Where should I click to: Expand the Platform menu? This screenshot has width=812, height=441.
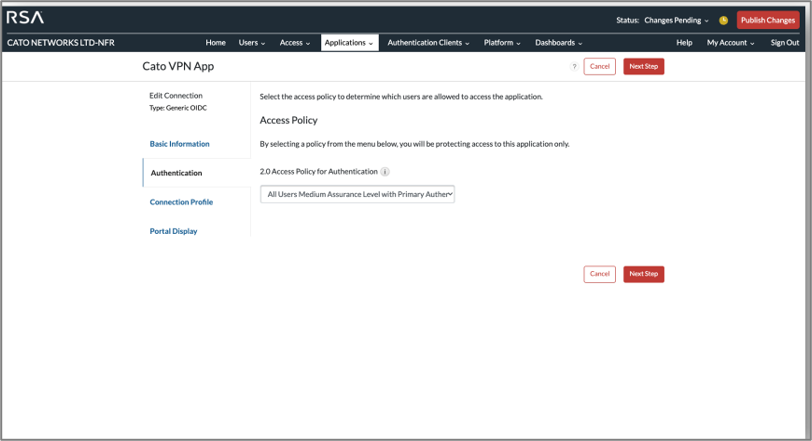pos(502,42)
